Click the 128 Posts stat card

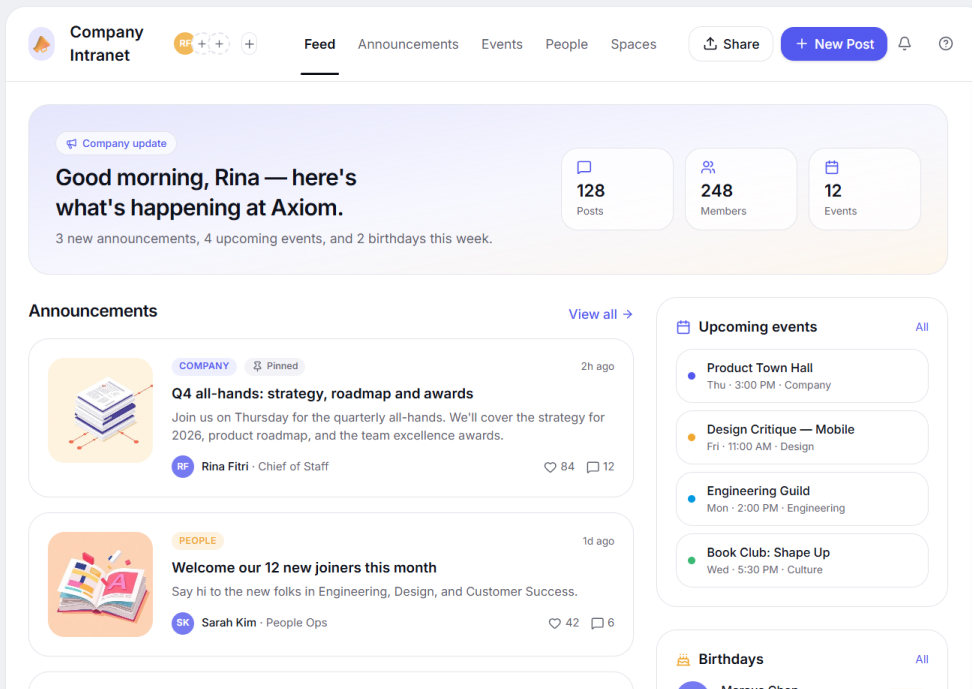617,189
